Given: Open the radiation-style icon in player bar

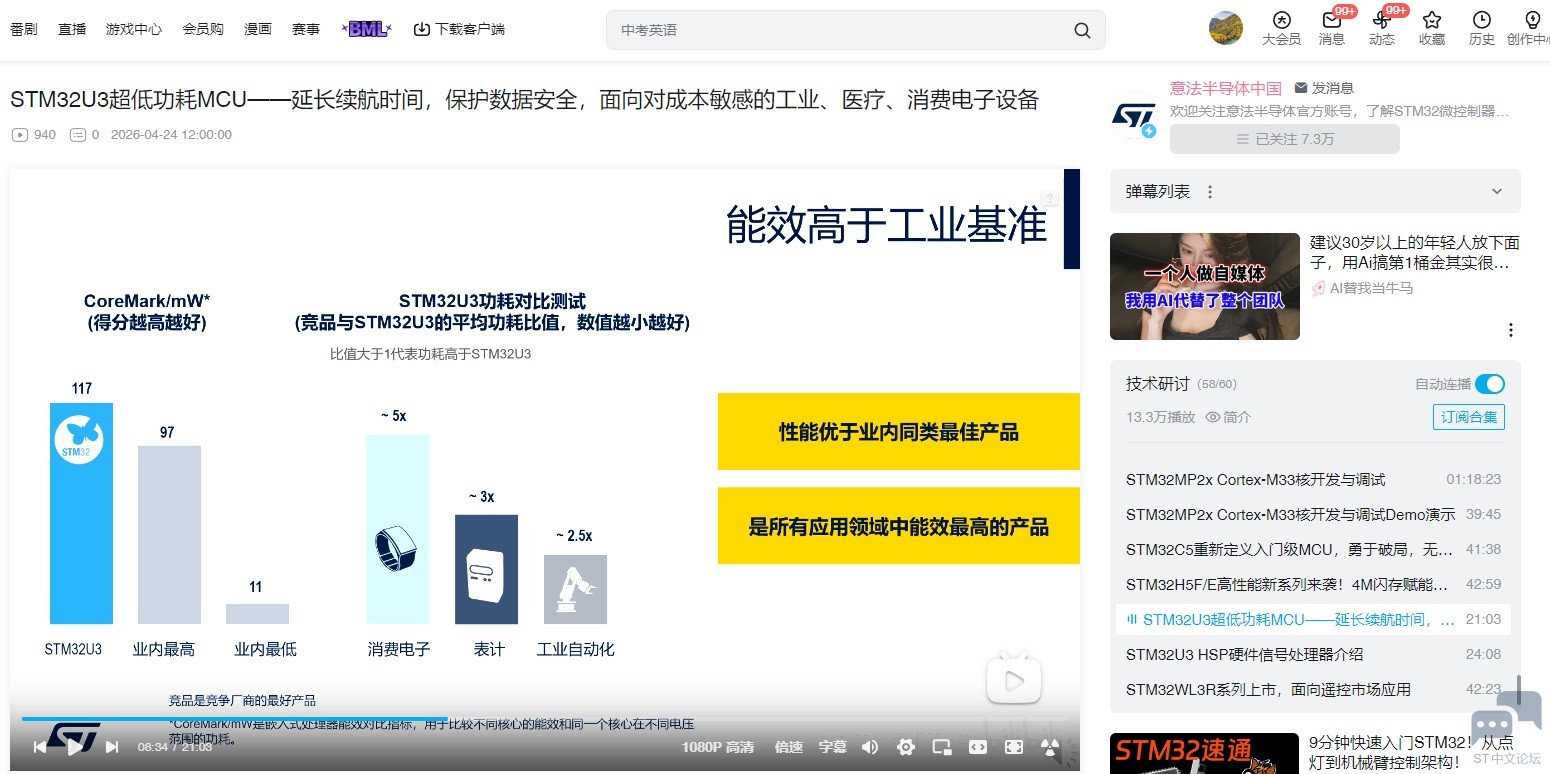Looking at the screenshot, I should (x=1050, y=747).
